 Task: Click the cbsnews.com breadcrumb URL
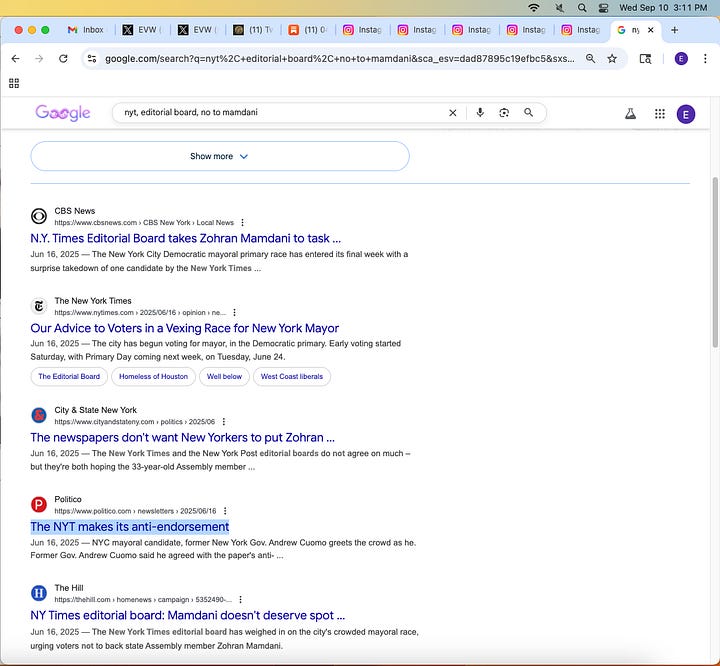(144, 223)
